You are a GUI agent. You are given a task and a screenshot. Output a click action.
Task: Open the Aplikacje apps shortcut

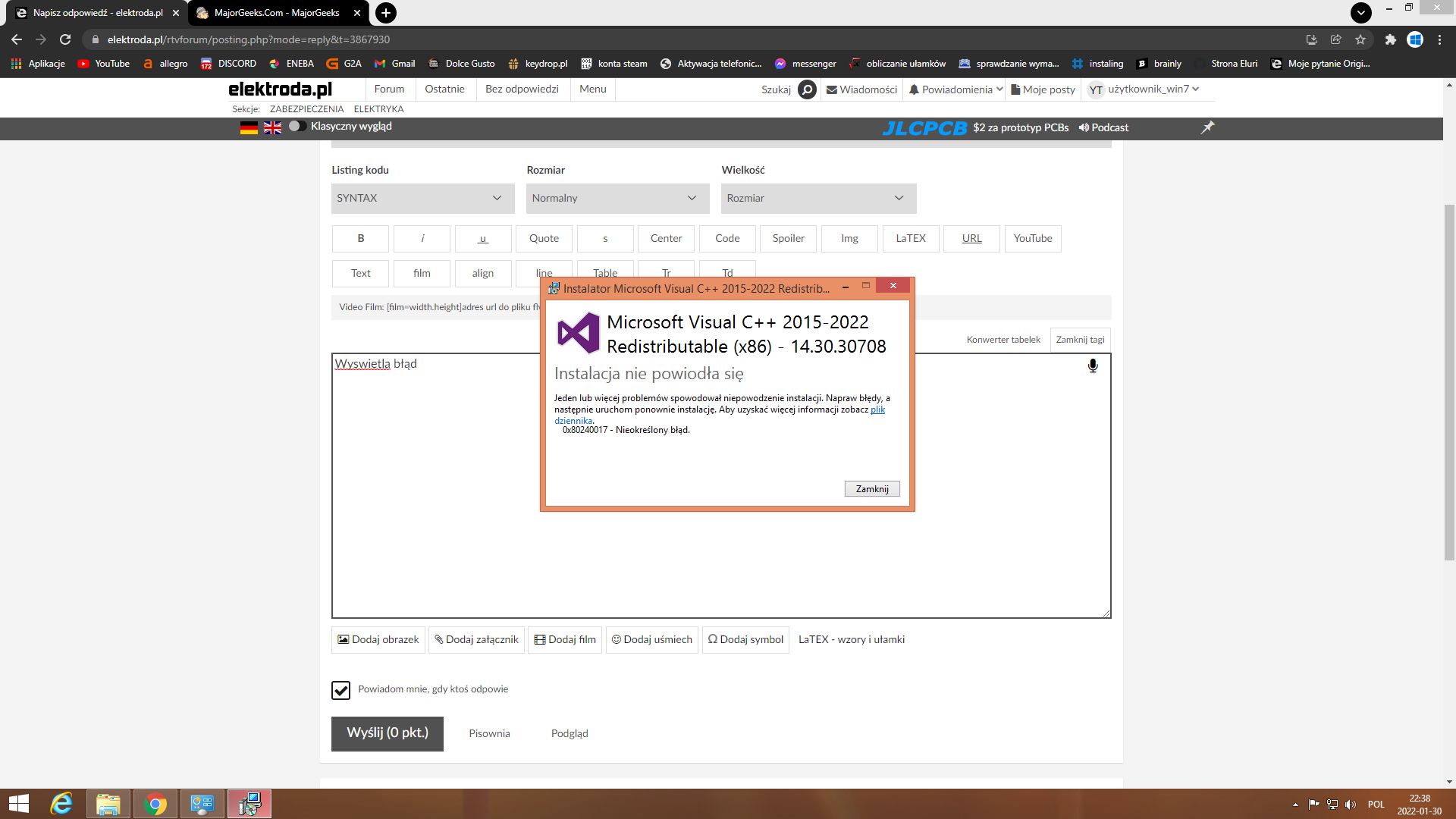tap(38, 64)
